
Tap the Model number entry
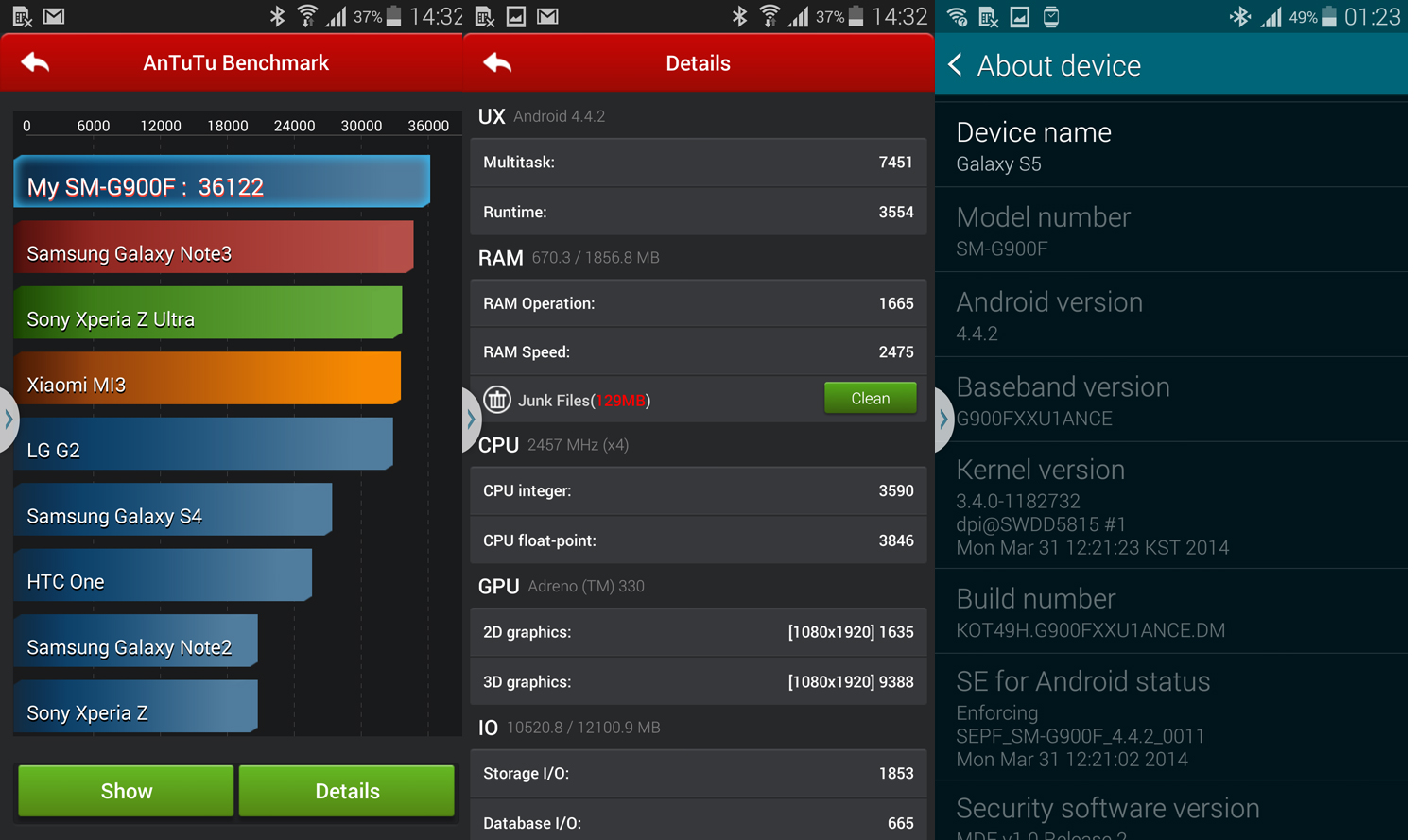1171,230
